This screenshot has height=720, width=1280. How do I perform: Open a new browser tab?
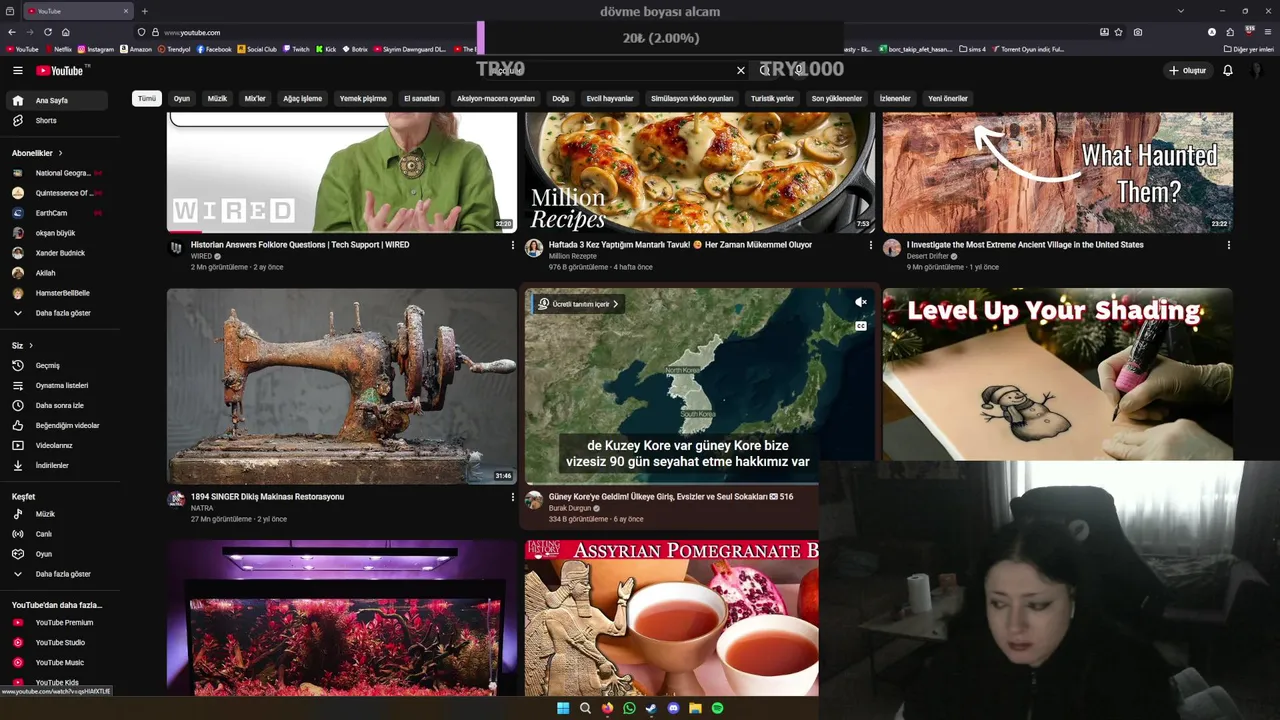[144, 11]
